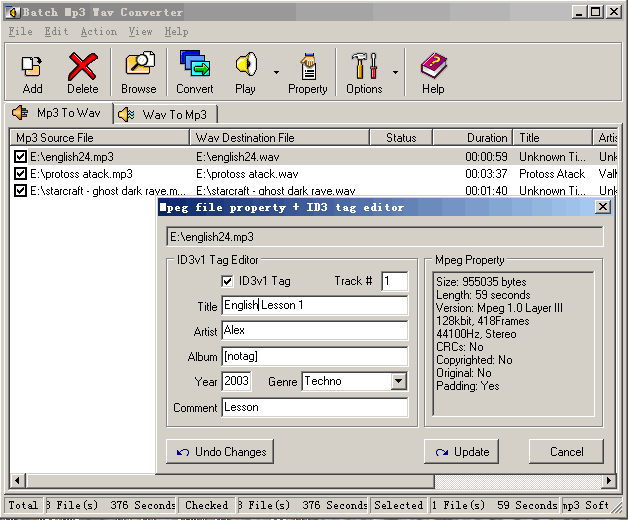Click the 00:03:37 duration cell
This screenshot has height=520, width=628.
pyautogui.click(x=486, y=174)
